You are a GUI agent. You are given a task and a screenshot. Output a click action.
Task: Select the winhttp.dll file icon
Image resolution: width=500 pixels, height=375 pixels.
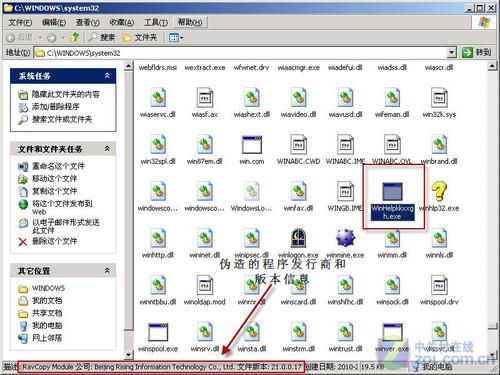pos(158,238)
